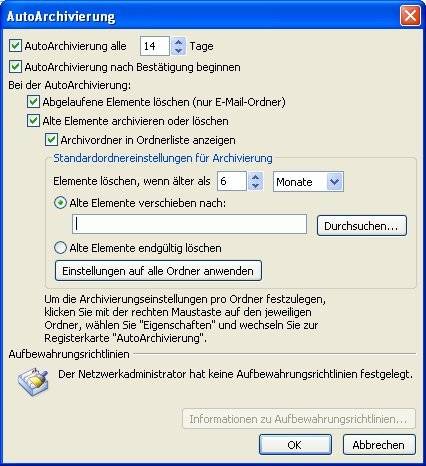Uncheck 'AutoArchivierung nach Bestätigung beginnen'
426x466 pixels.
coord(15,67)
